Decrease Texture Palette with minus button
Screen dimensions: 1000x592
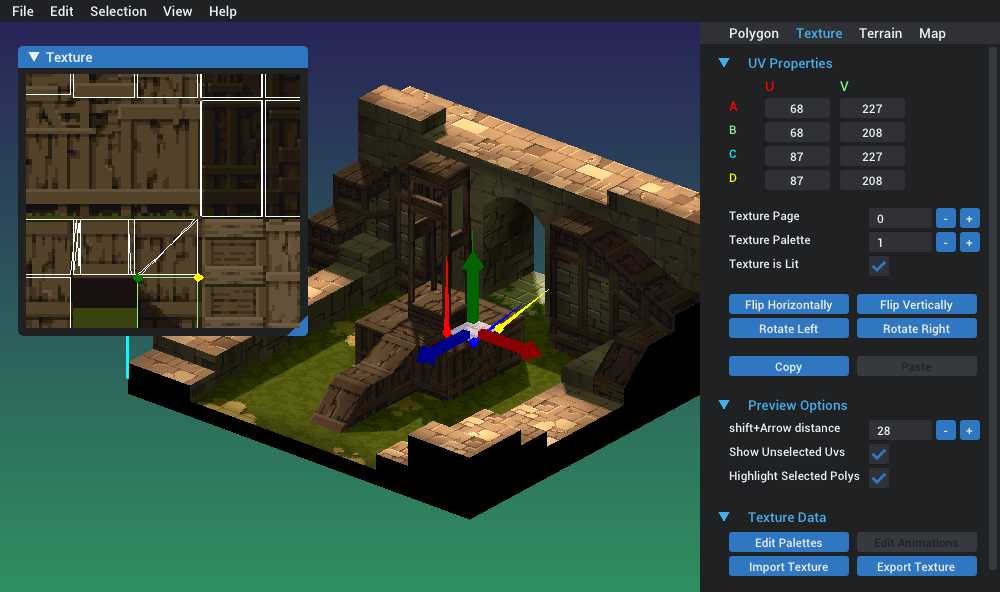[945, 242]
